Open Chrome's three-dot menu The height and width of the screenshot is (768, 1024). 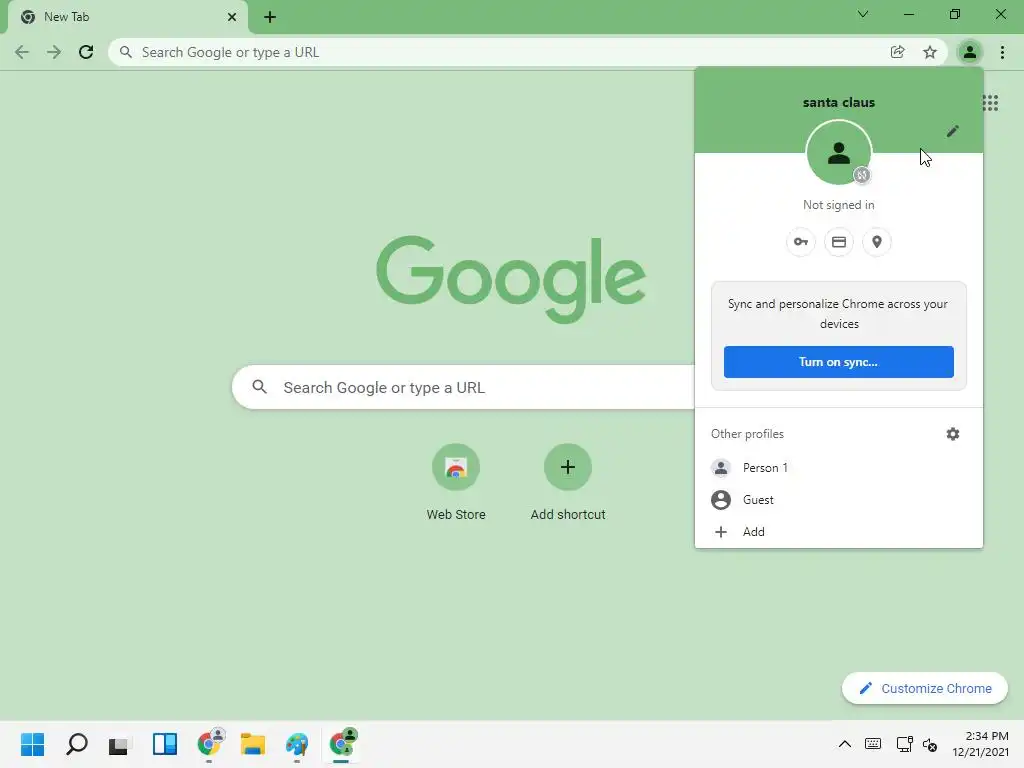(x=1002, y=52)
